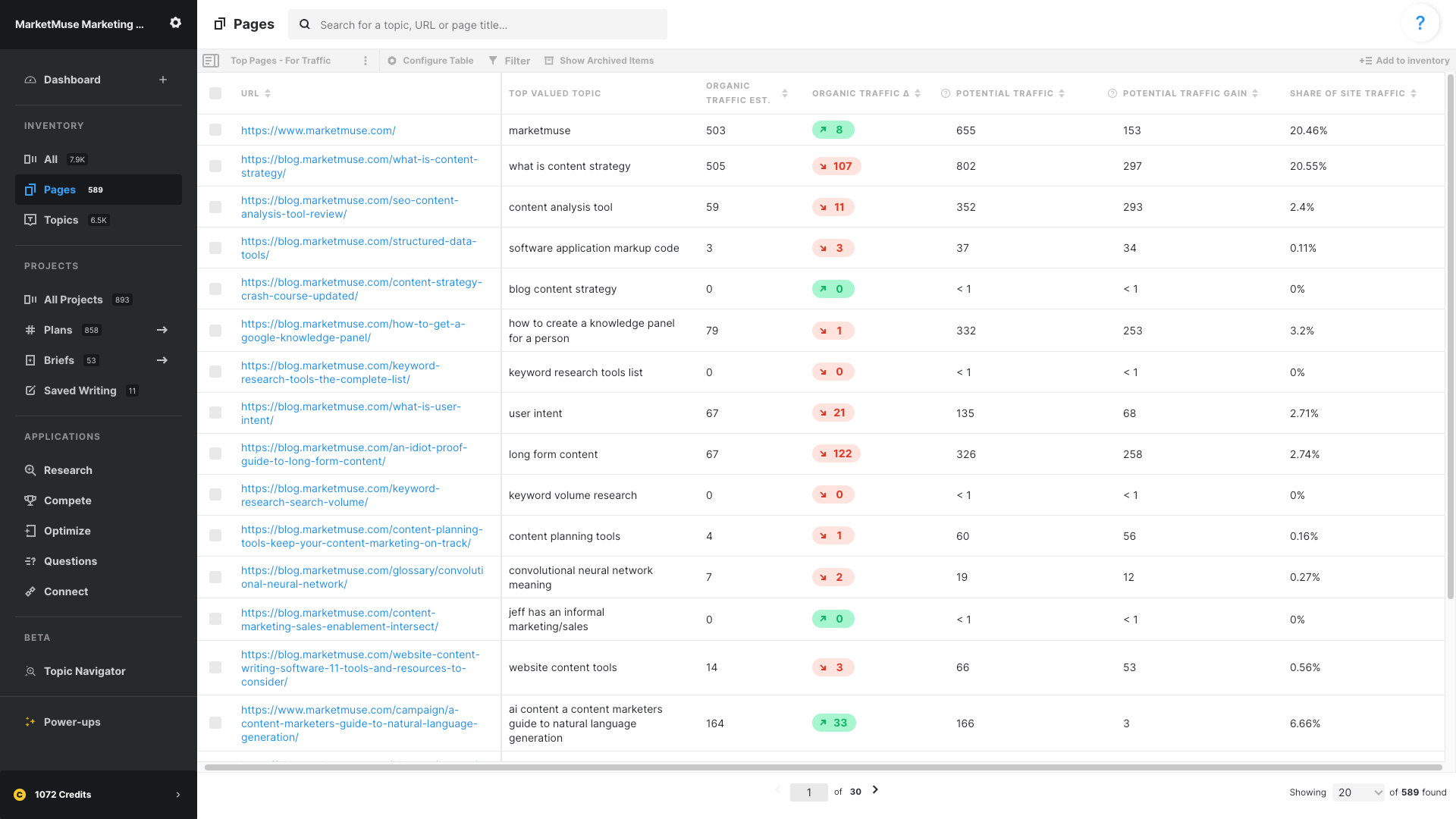Click the saved views panel icon

211,61
